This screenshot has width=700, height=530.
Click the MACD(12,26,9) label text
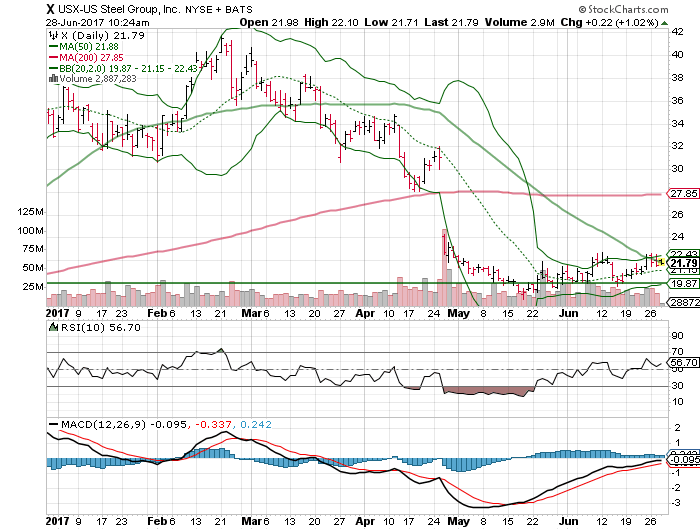[104, 424]
